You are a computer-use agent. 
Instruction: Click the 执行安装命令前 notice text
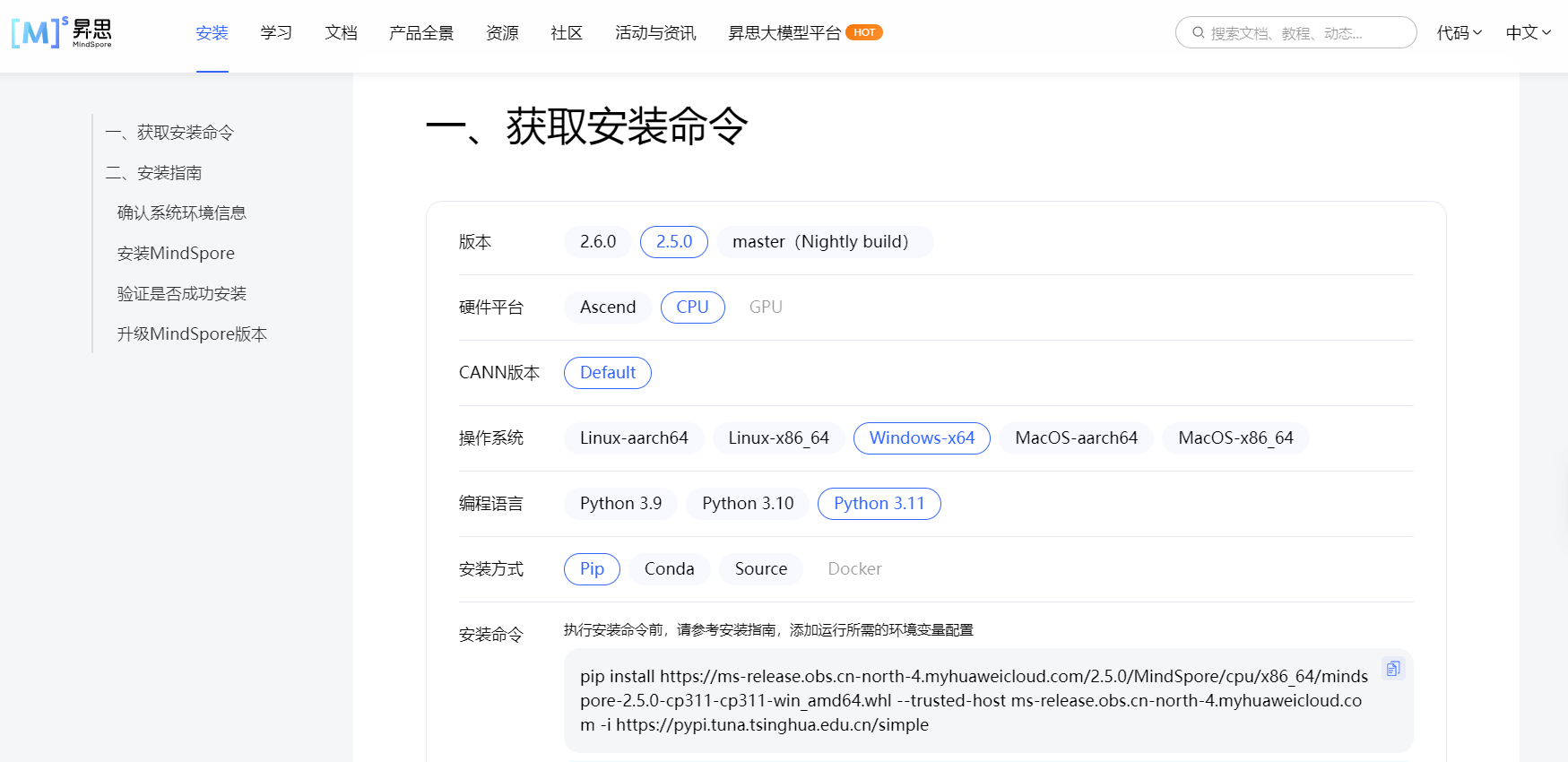point(768,630)
